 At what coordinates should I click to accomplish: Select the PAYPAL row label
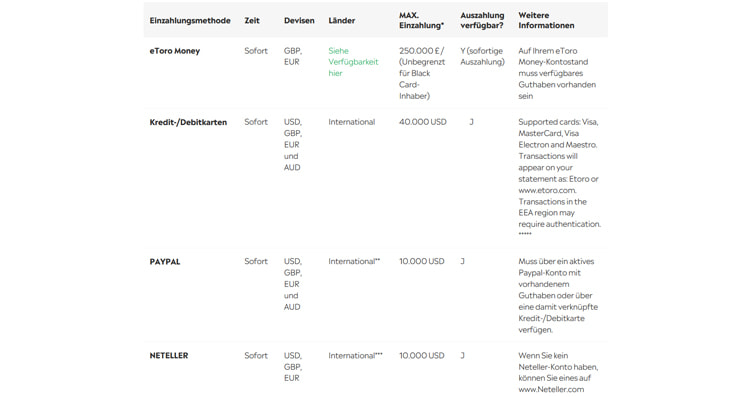coord(165,261)
